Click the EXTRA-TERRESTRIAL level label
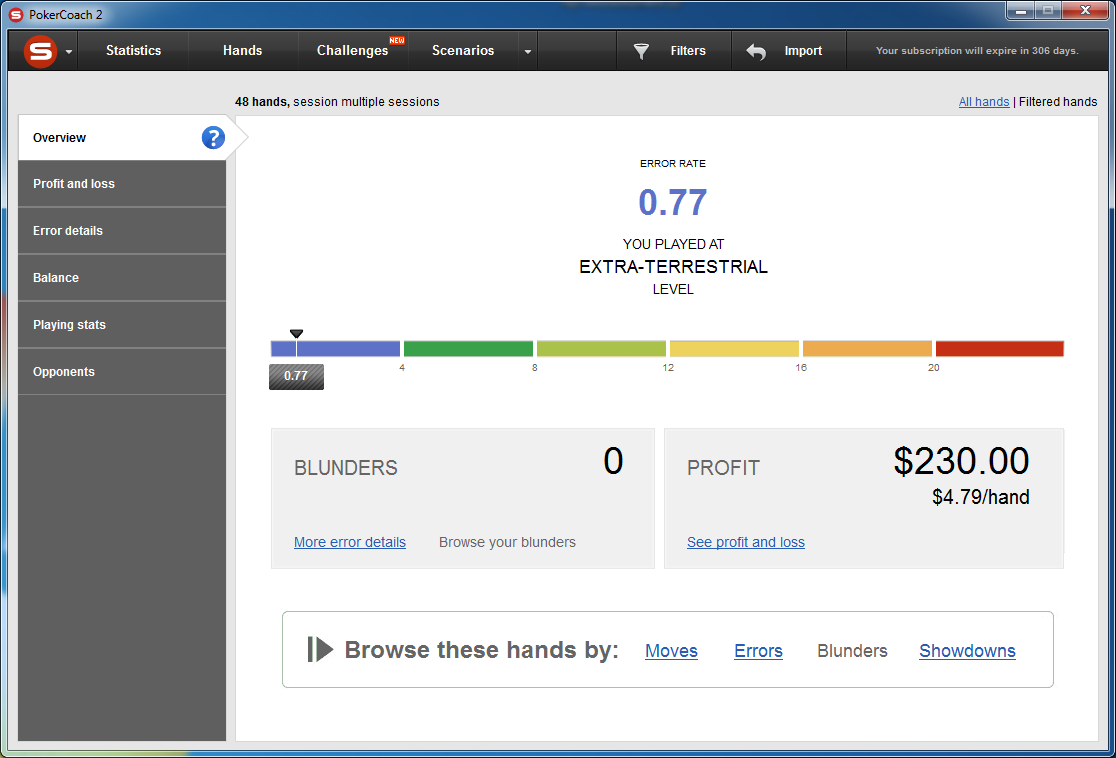This screenshot has width=1116, height=758. [x=673, y=267]
